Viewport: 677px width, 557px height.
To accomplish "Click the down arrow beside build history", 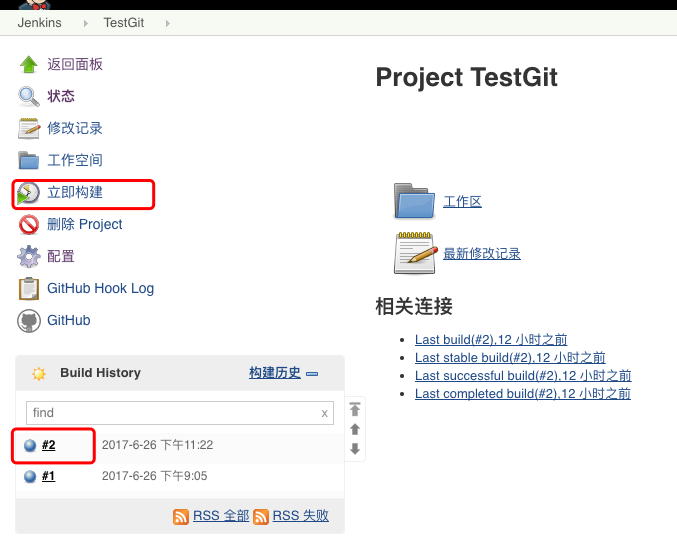I will (355, 449).
